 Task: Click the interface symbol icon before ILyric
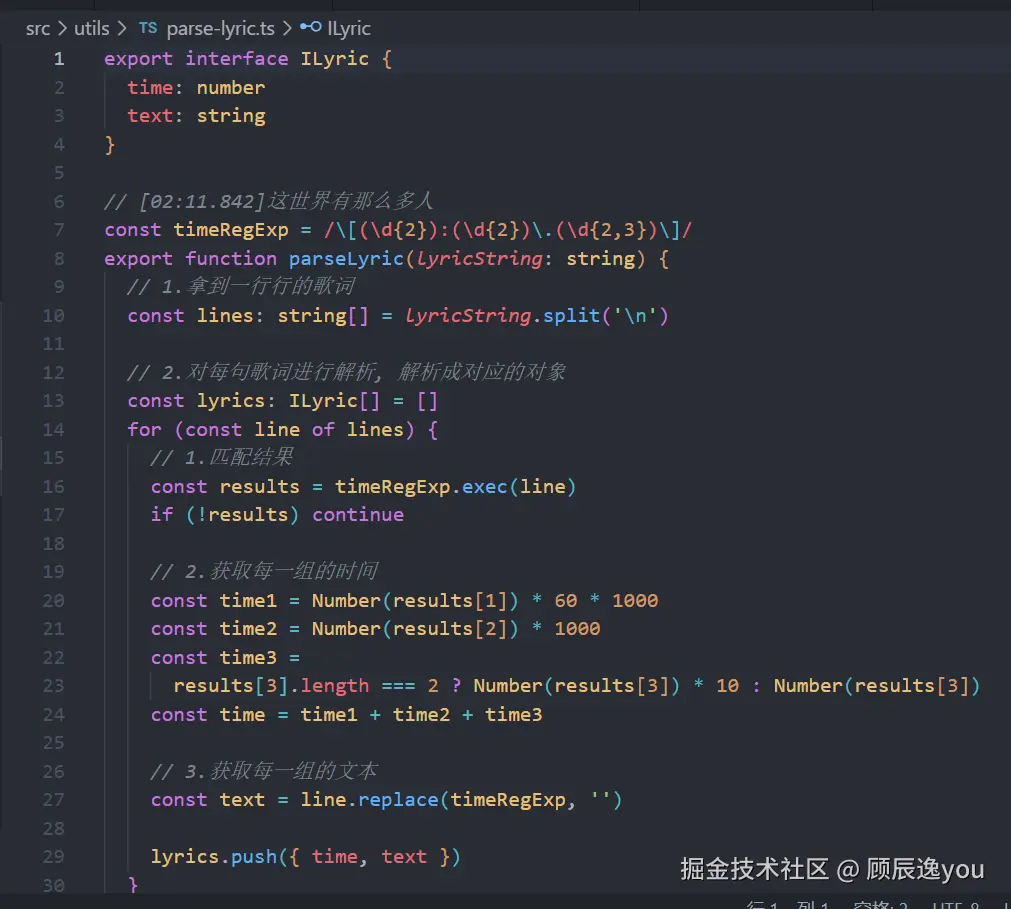311,27
